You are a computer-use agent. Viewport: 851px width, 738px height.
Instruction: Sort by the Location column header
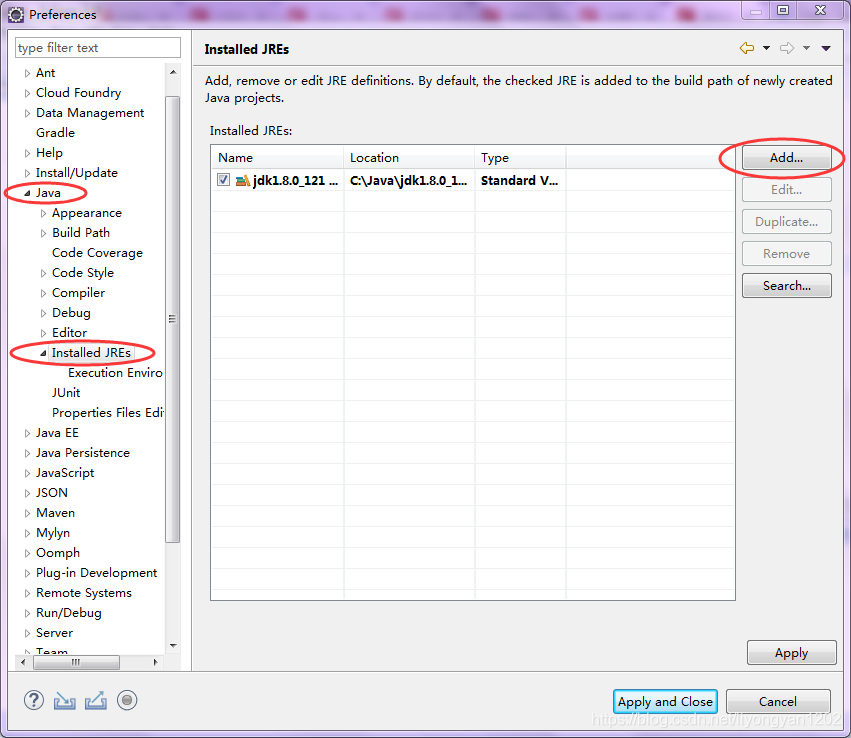[409, 158]
